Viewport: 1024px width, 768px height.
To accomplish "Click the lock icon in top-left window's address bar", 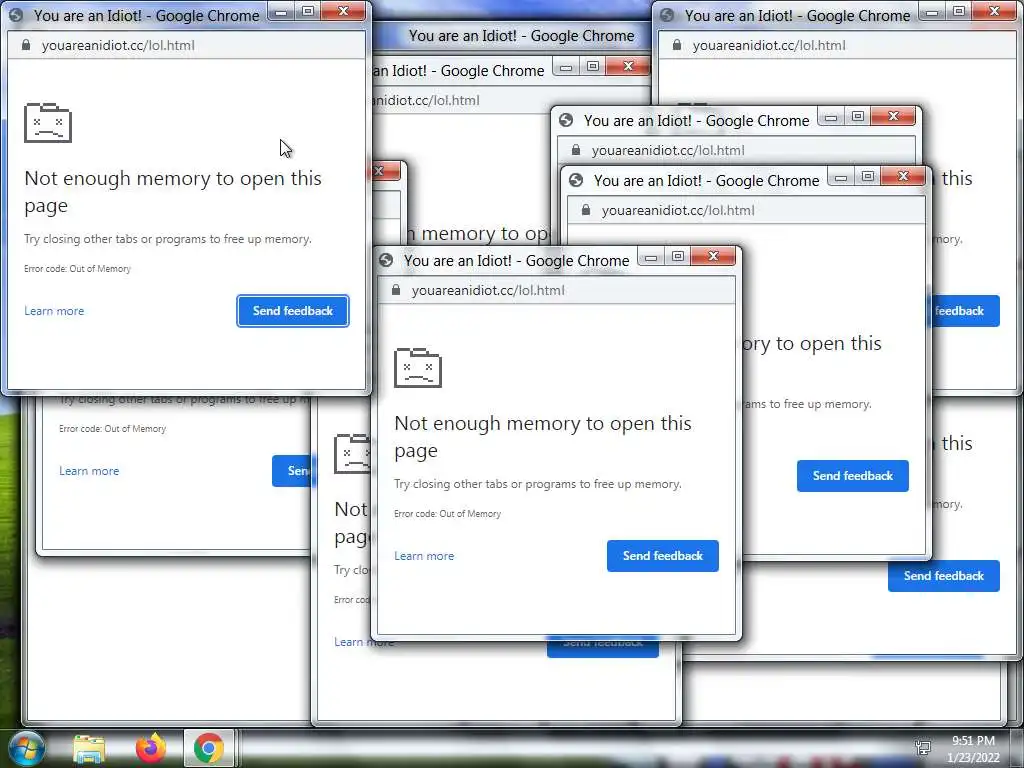I will tap(25, 45).
